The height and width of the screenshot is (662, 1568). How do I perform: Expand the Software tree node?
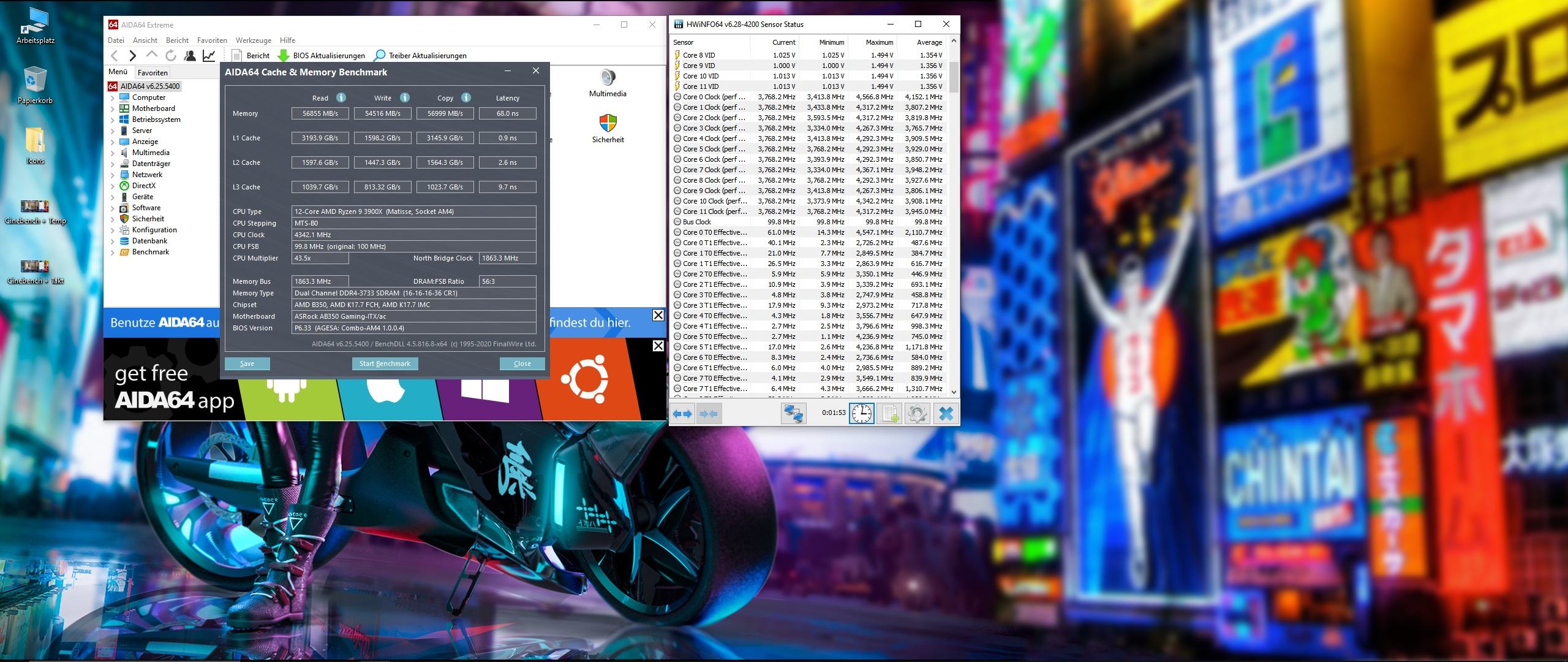point(113,208)
